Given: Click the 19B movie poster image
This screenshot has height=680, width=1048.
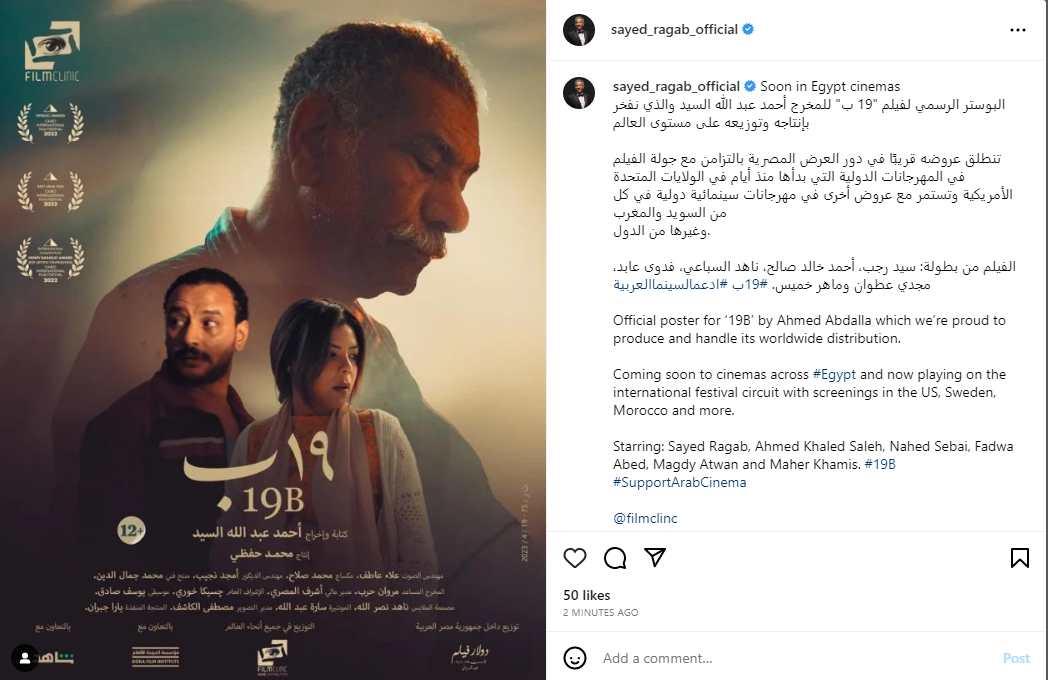Looking at the screenshot, I should coord(273,340).
